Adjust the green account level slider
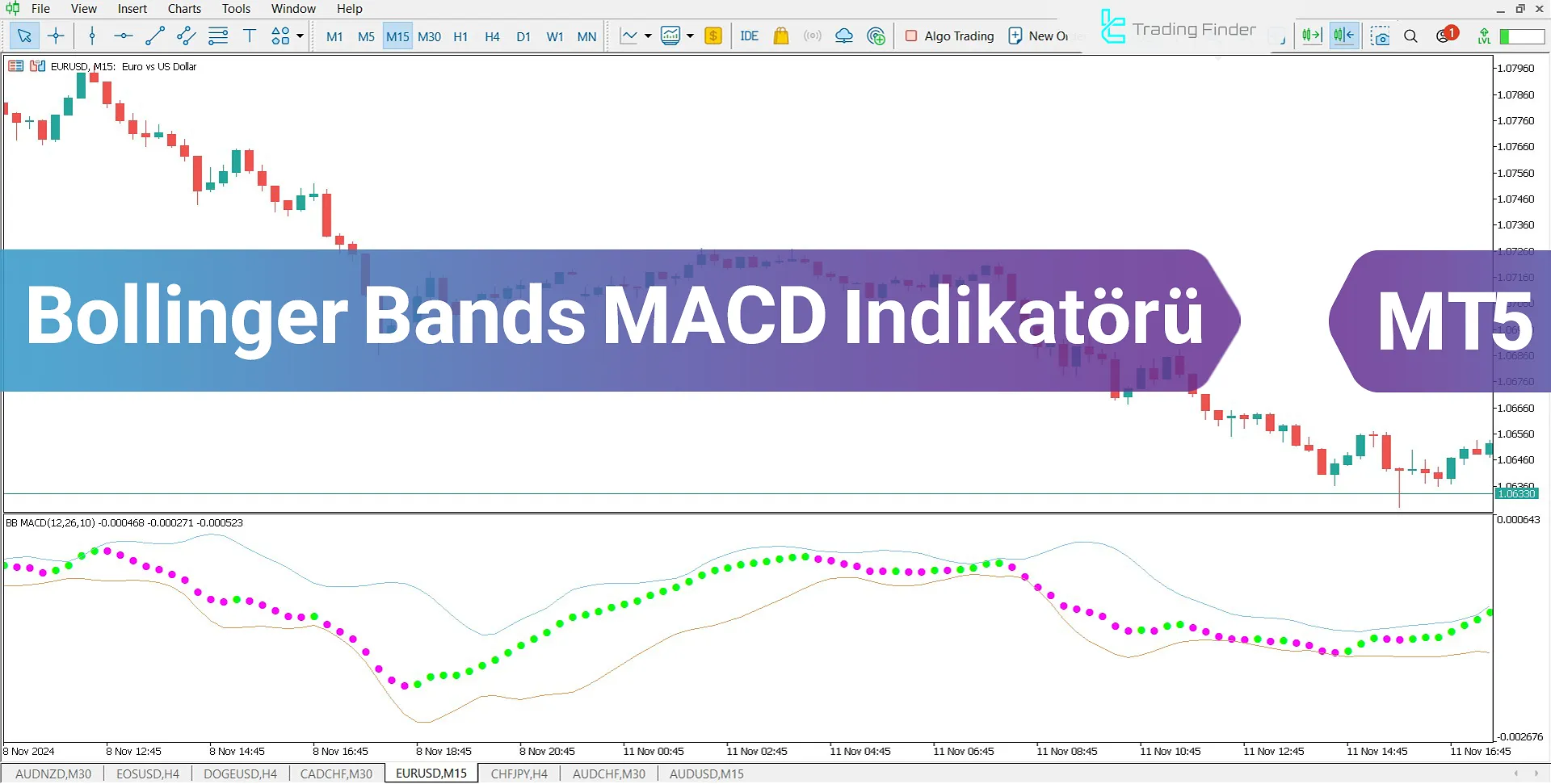 tap(1522, 36)
